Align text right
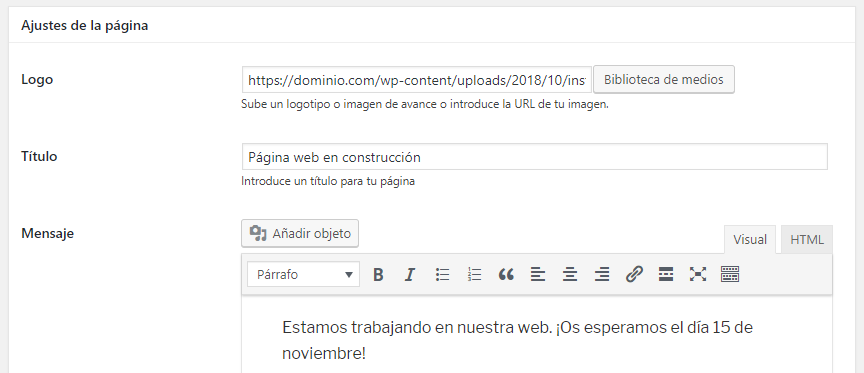Screen dimensions: 864x373 pyautogui.click(x=602, y=274)
